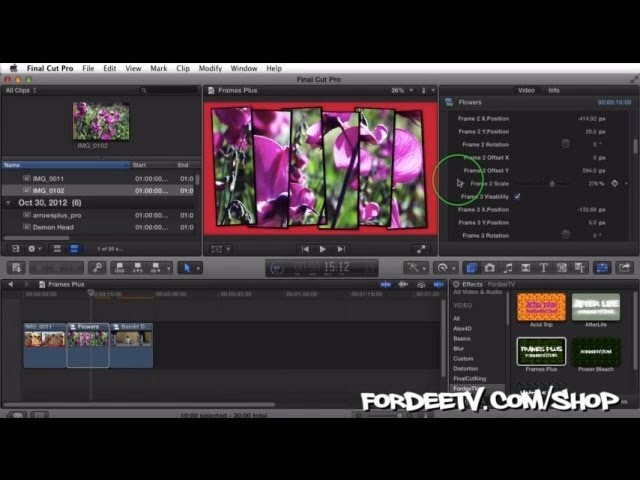Open the Mark menu

pyautogui.click(x=158, y=68)
